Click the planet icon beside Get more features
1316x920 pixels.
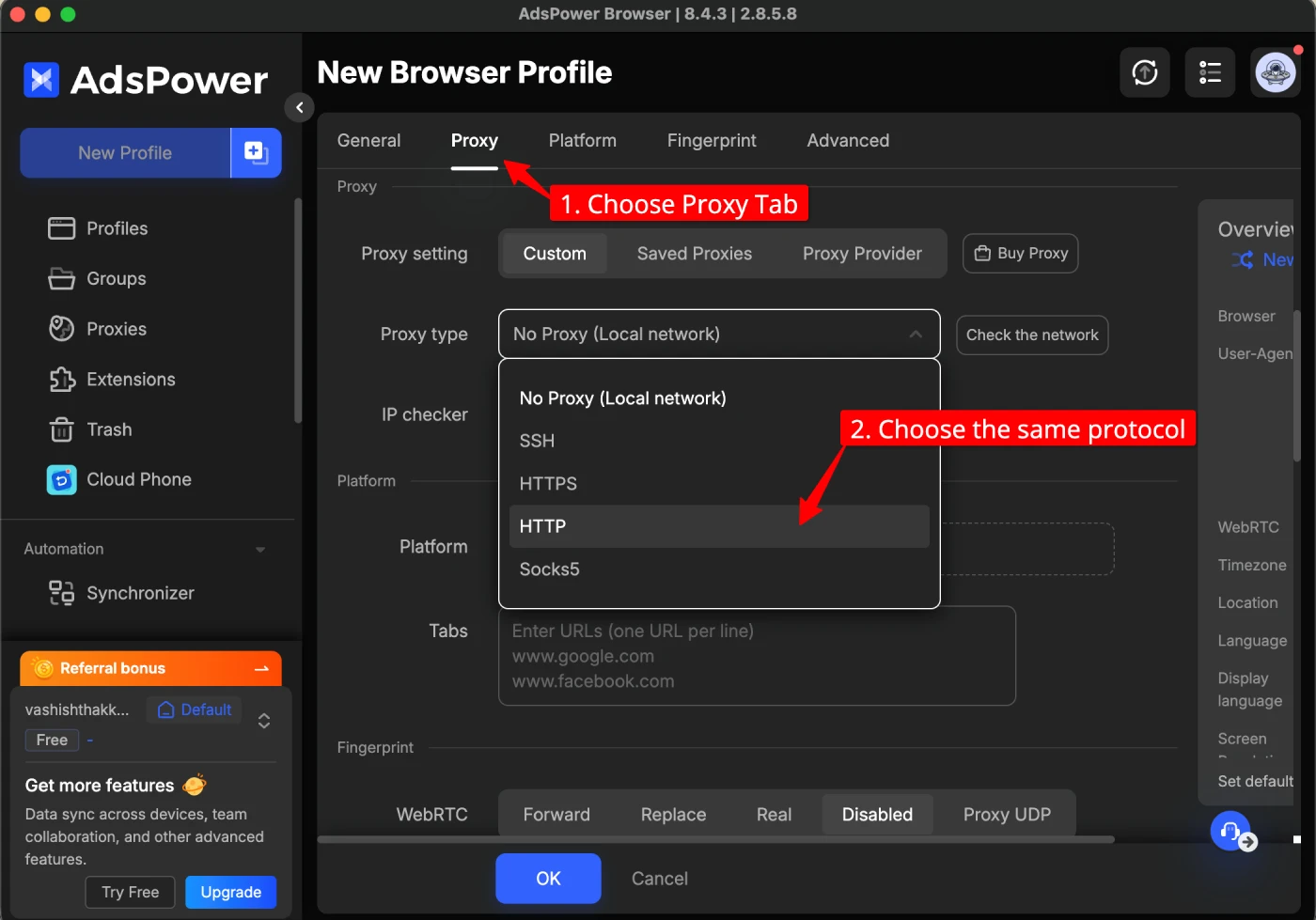point(195,785)
